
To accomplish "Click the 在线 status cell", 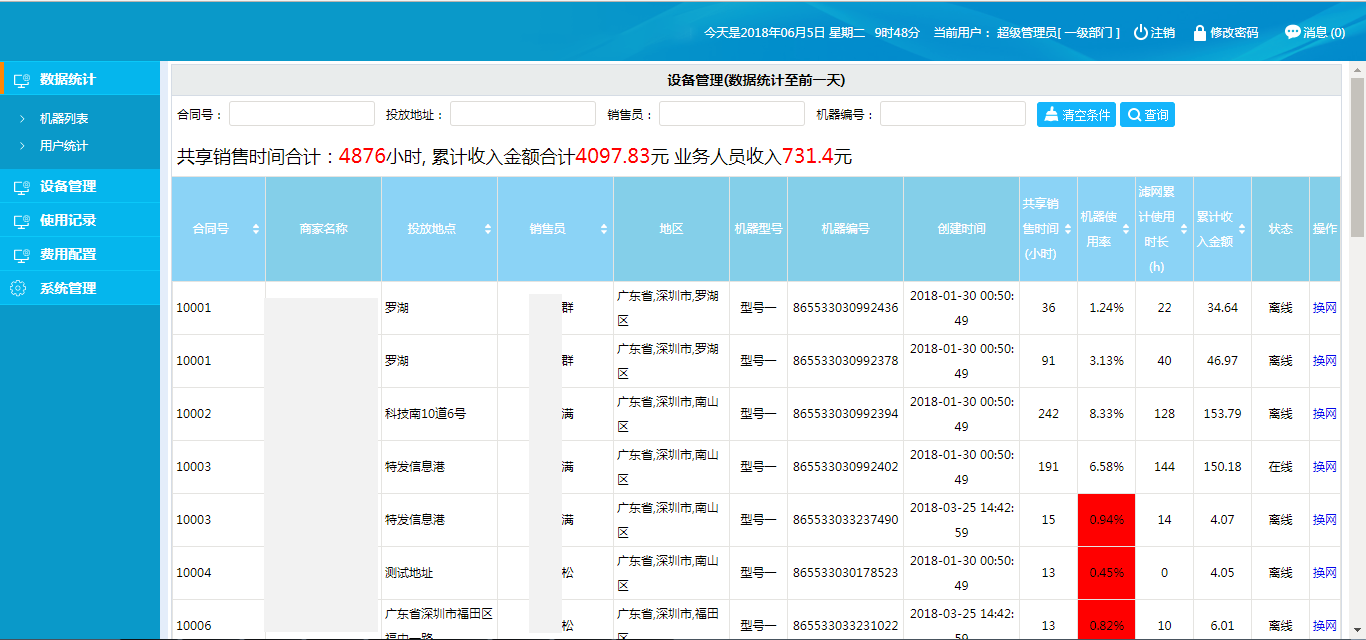I will coord(1280,467).
